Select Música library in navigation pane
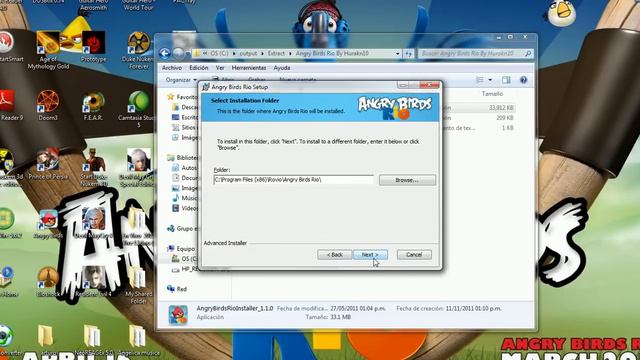The width and height of the screenshot is (640, 360). point(184,198)
